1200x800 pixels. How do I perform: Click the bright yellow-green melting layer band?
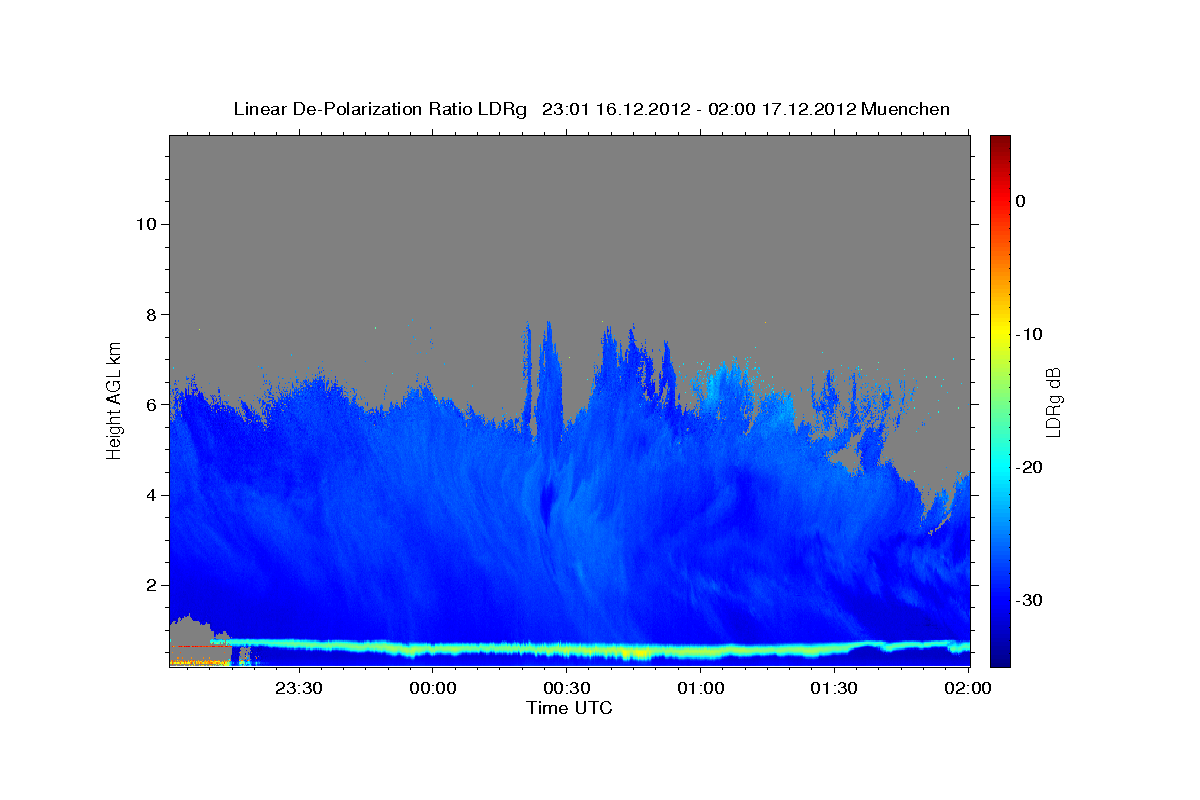click(x=590, y=650)
